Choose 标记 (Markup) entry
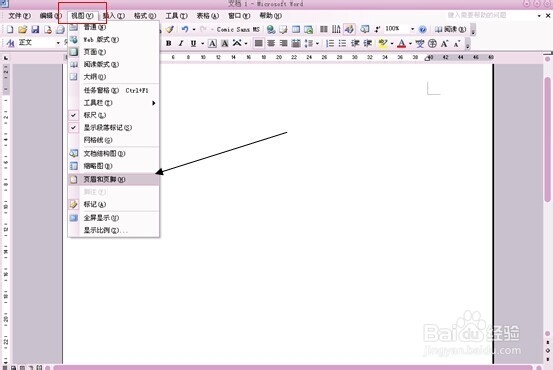Image resolution: width=553 pixels, height=370 pixels. (114, 204)
